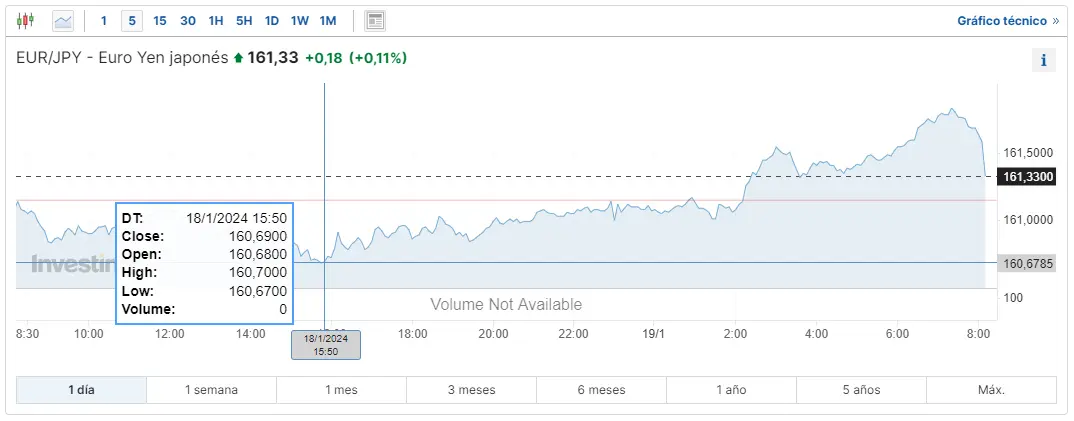Open the news table icon
The image size is (1074, 421).
coord(375,21)
